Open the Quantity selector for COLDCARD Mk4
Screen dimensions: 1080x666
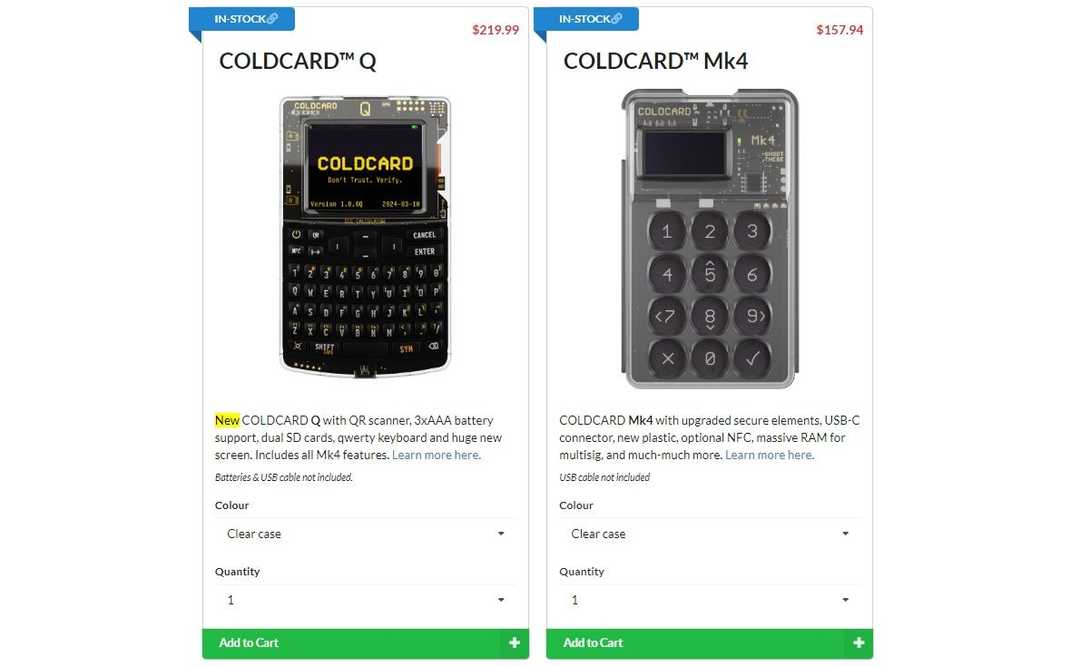709,600
